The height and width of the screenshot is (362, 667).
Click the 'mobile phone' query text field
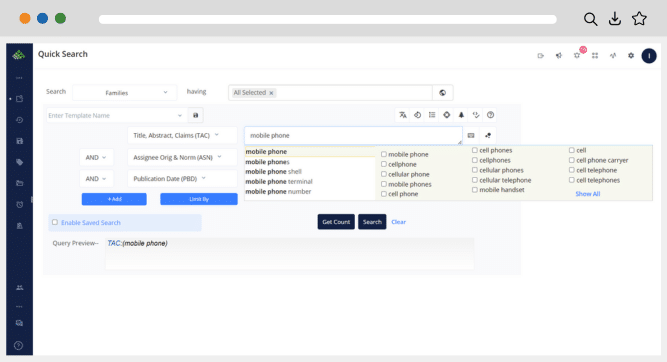point(353,136)
